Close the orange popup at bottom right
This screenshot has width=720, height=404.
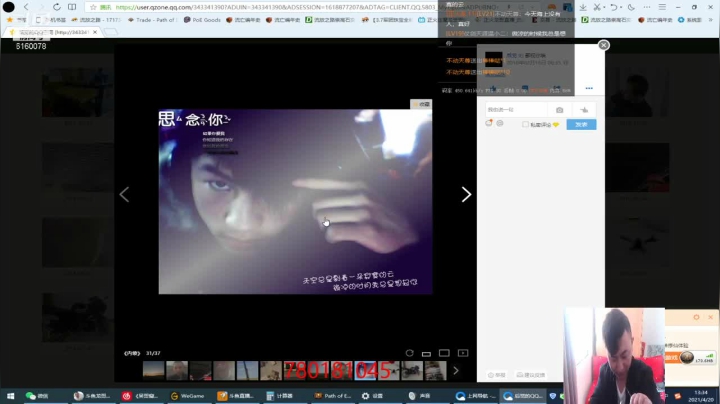(x=710, y=317)
